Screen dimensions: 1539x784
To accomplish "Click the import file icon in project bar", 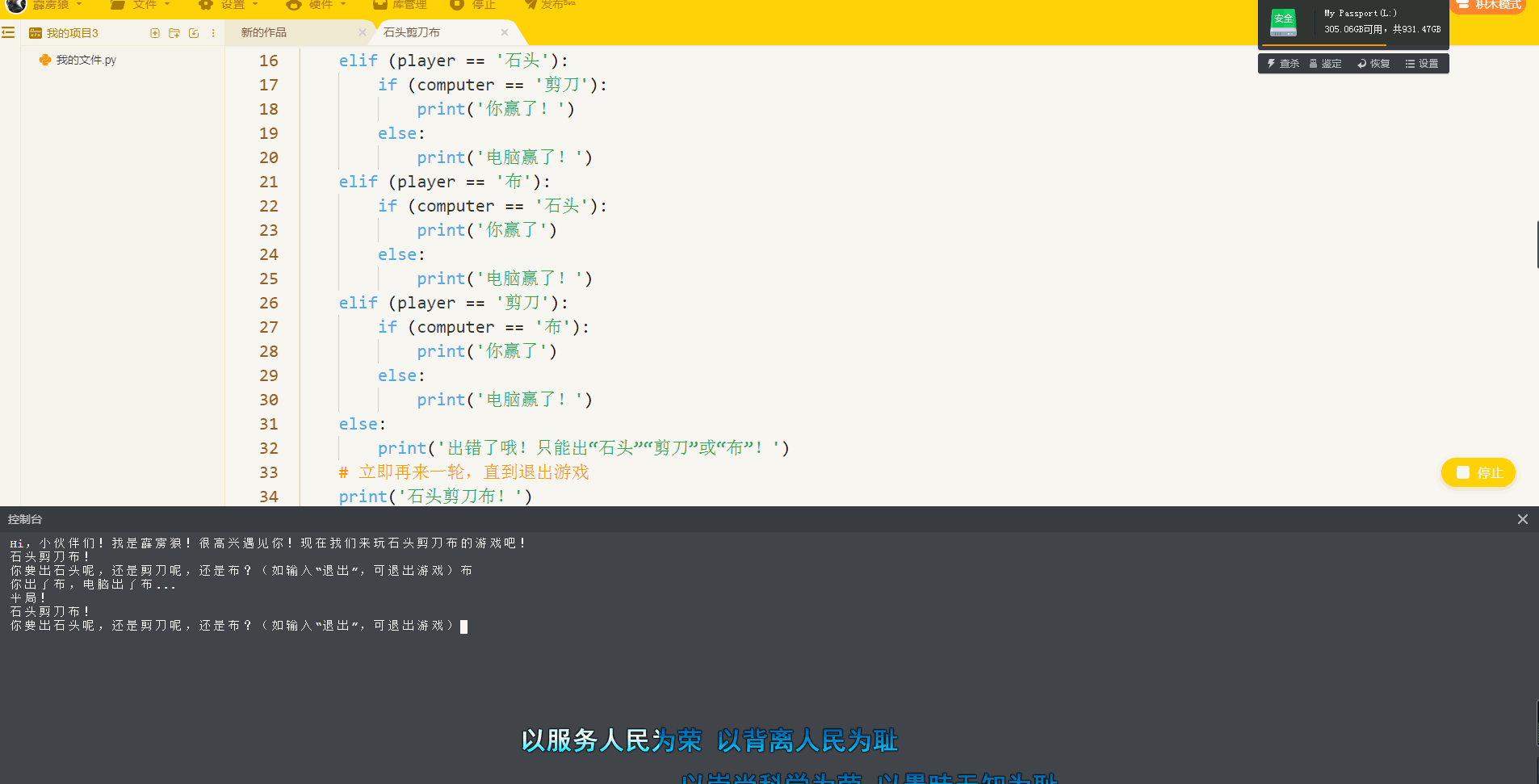I will click(194, 33).
